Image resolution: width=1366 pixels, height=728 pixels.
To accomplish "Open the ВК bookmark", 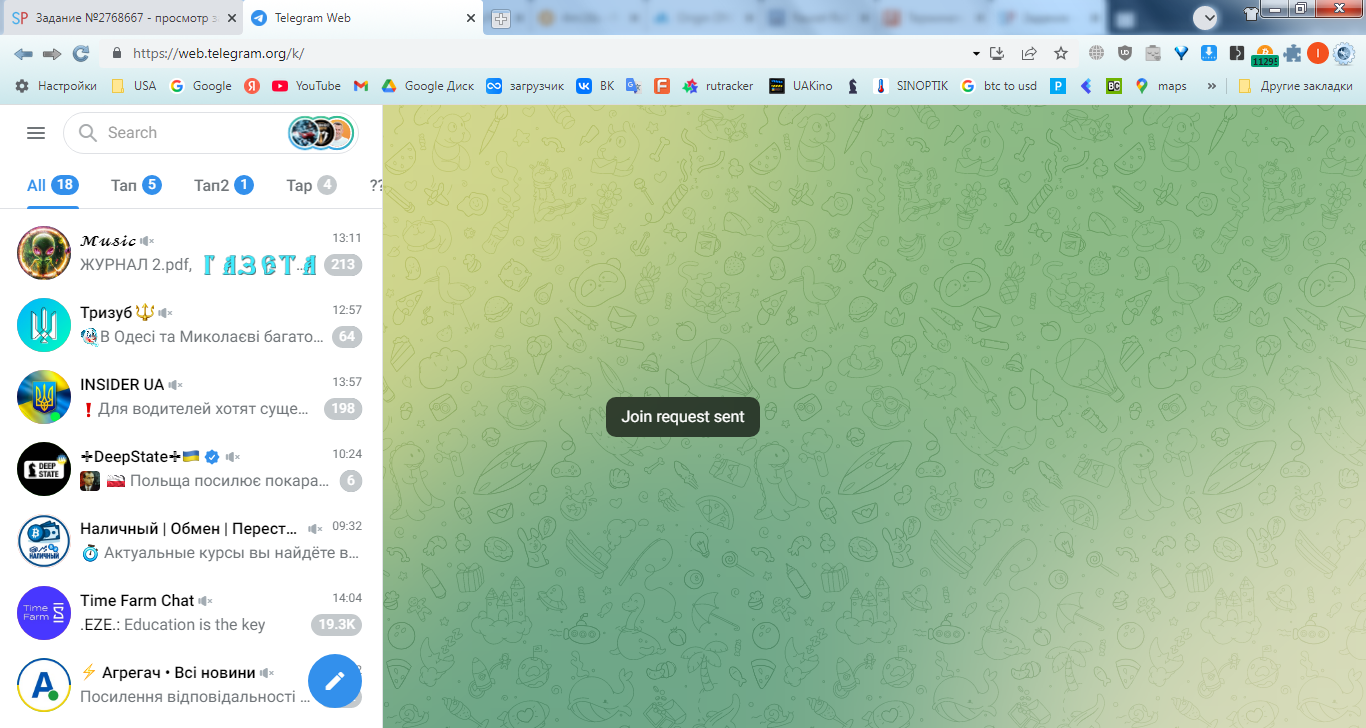I will tap(595, 86).
